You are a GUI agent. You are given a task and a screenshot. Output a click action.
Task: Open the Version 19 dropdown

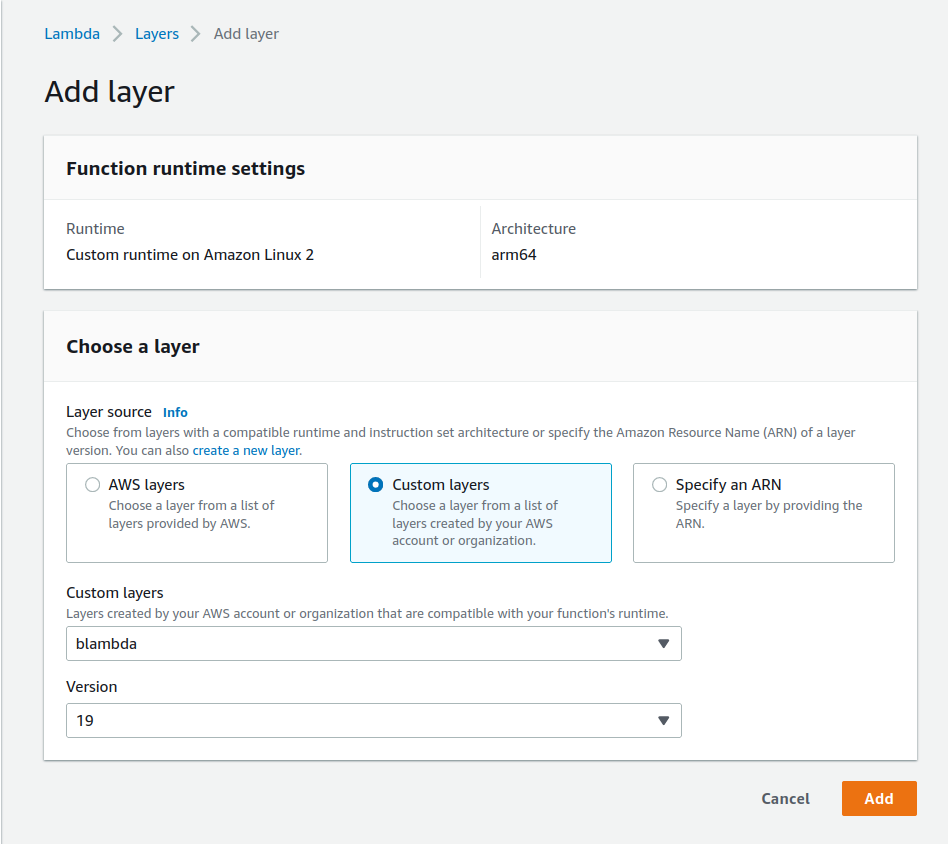tap(374, 720)
